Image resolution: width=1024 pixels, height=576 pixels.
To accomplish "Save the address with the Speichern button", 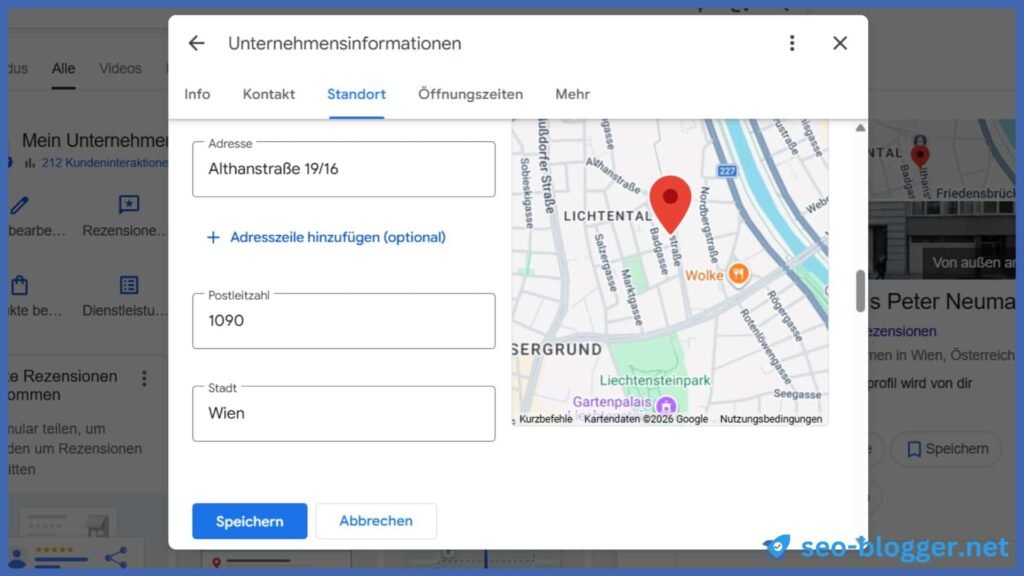I will click(x=249, y=521).
